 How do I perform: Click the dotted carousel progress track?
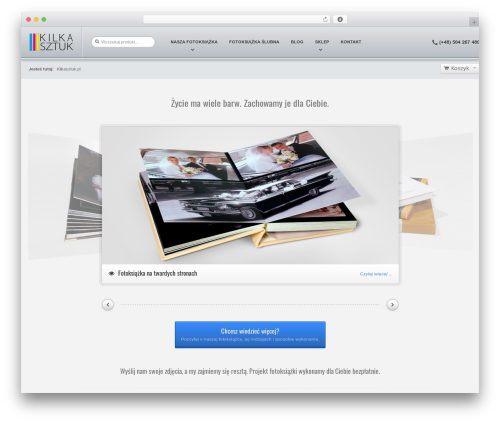[x=250, y=305]
